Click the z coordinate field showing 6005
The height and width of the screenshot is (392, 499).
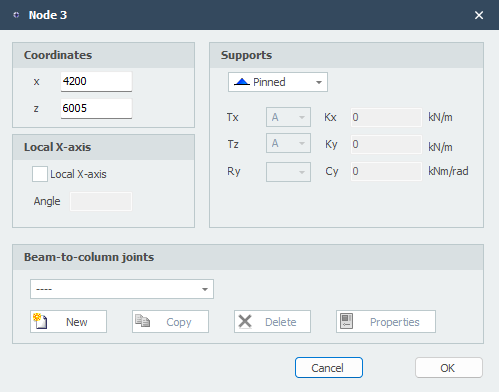(96, 108)
